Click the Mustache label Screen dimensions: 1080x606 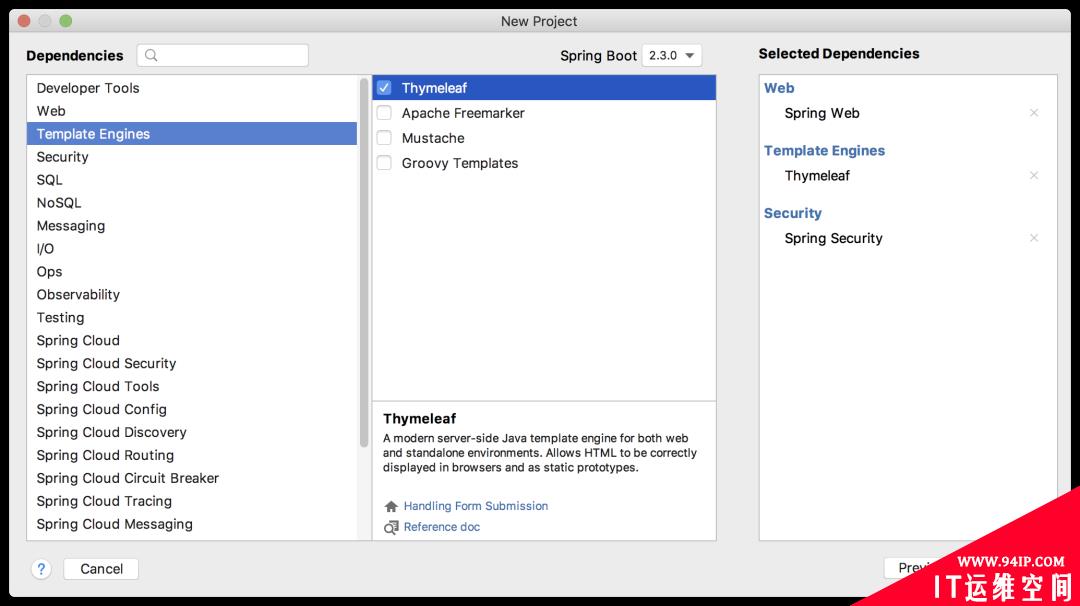[433, 138]
